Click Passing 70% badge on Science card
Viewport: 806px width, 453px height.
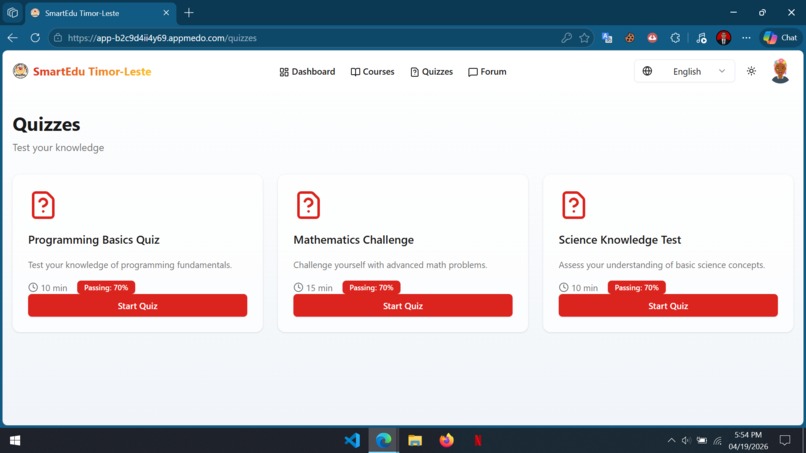click(x=636, y=287)
